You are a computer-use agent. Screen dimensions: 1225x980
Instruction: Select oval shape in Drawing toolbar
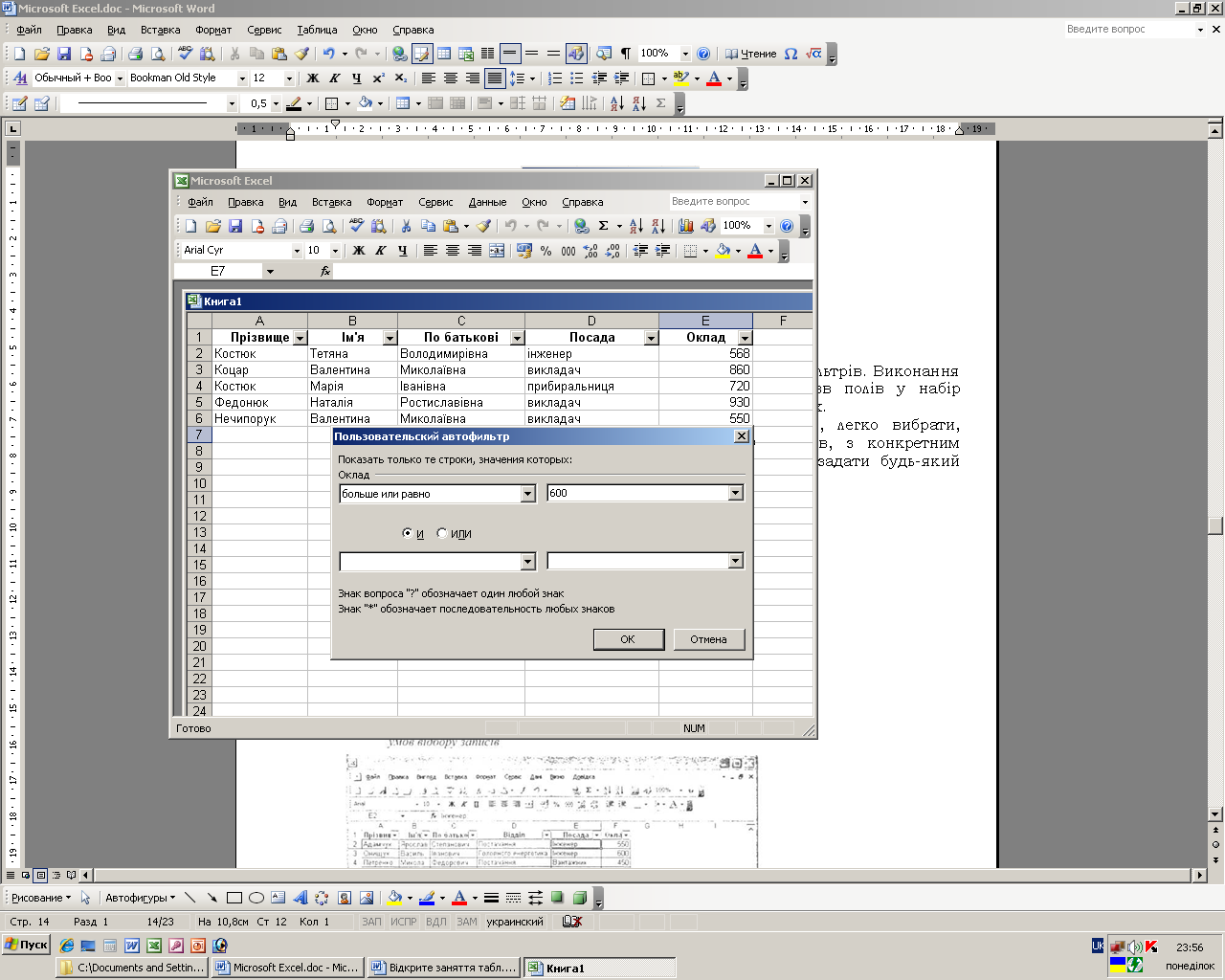[256, 898]
